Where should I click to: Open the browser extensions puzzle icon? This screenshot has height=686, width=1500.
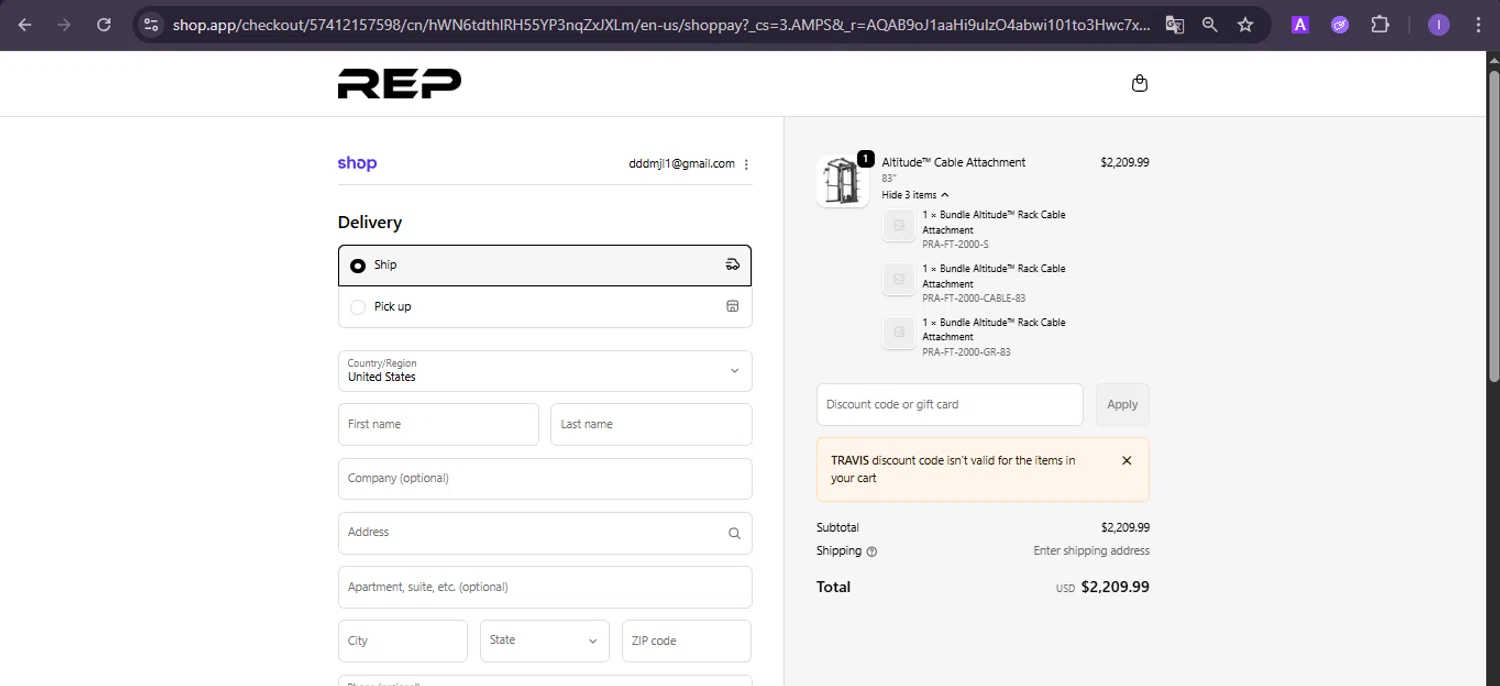click(x=1380, y=25)
